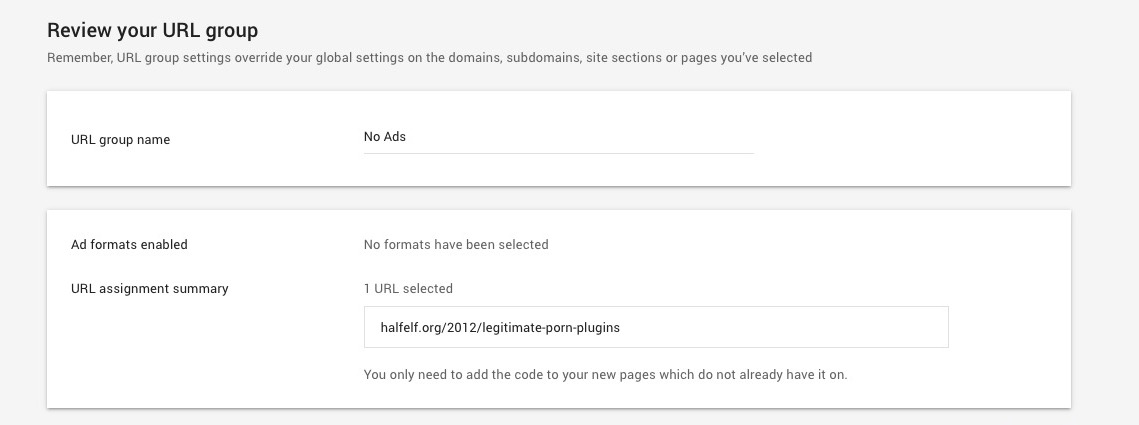The width and height of the screenshot is (1139, 425).
Task: Click the "URL group name" label
Action: [x=120, y=140]
